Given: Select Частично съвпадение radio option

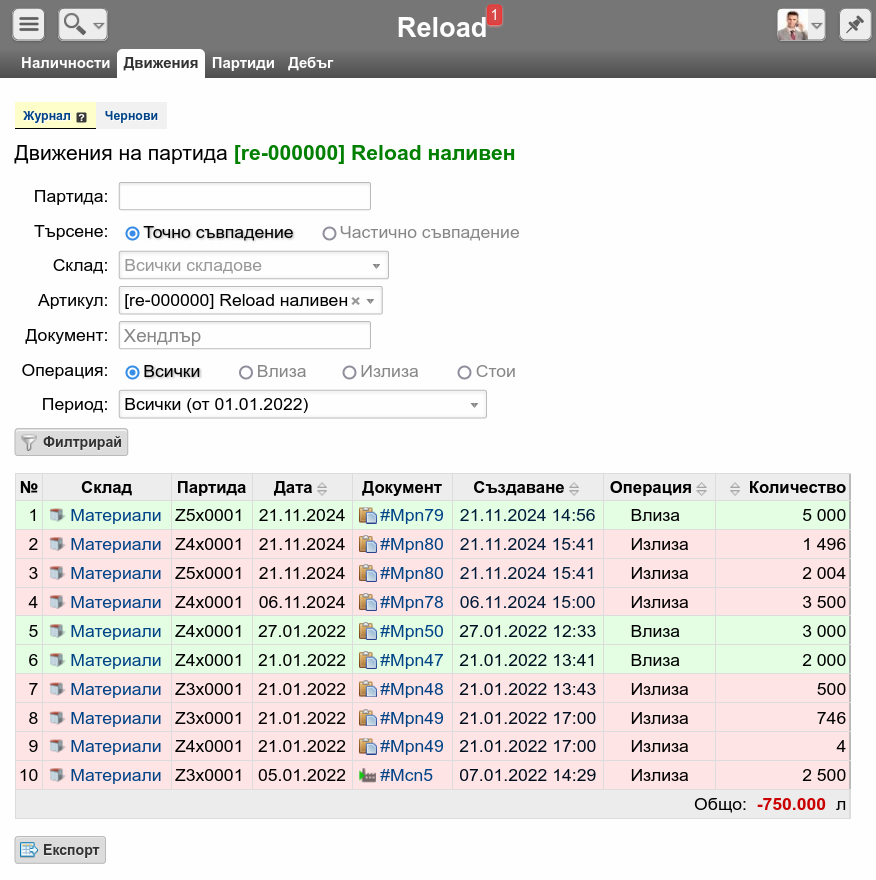Looking at the screenshot, I should point(329,233).
